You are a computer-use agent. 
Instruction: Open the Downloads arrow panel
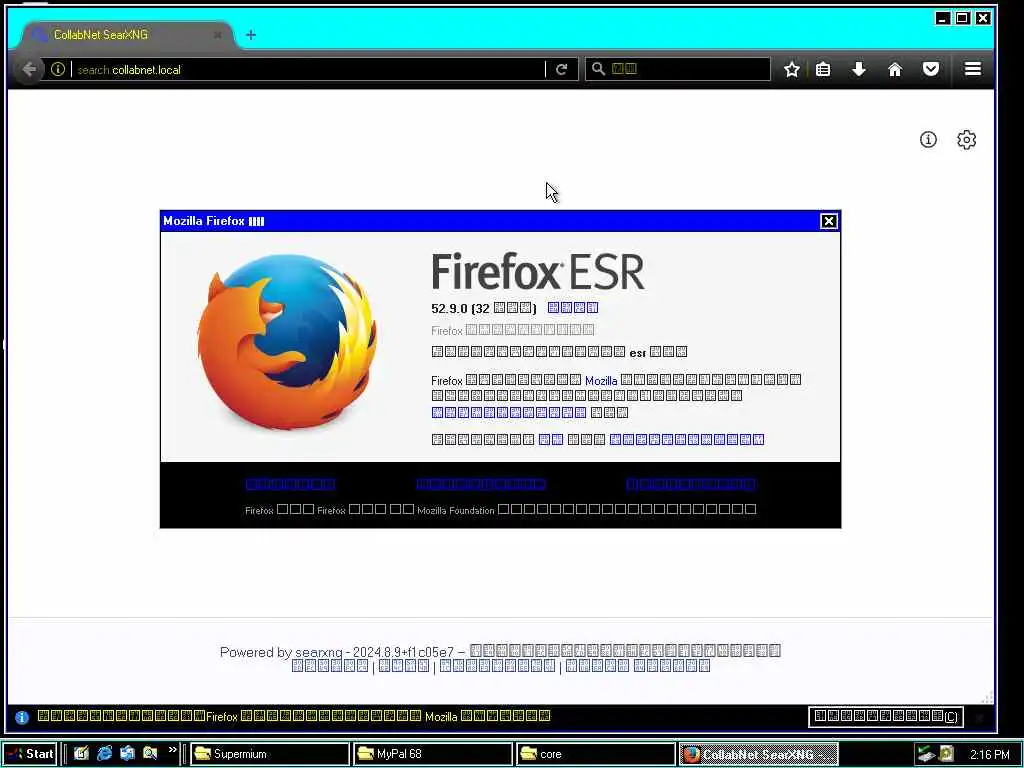tap(859, 69)
